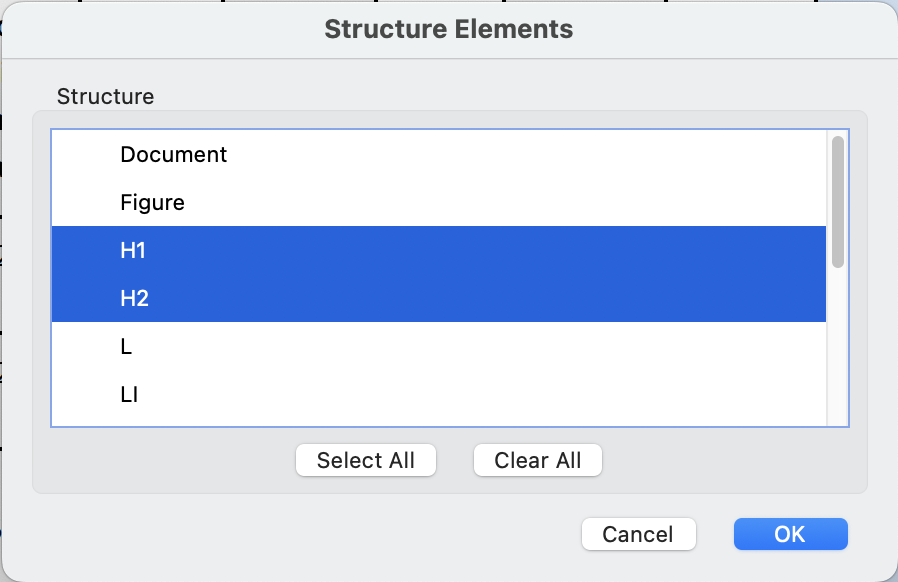The height and width of the screenshot is (582, 898).
Task: Apply the structure selection via "OK"
Action: click(790, 534)
